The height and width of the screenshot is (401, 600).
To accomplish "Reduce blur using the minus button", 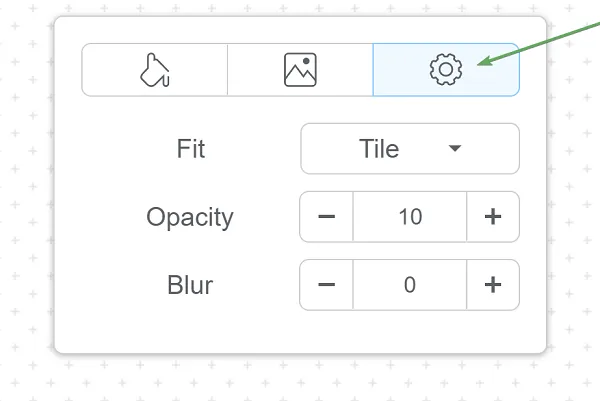I will (327, 285).
